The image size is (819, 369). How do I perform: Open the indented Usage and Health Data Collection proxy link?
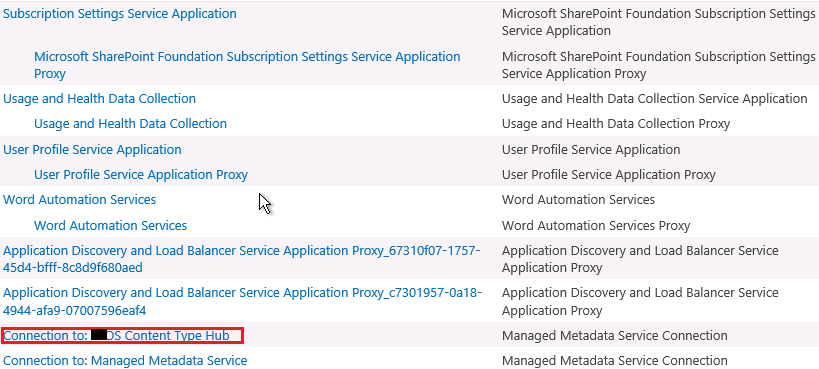[x=130, y=124]
